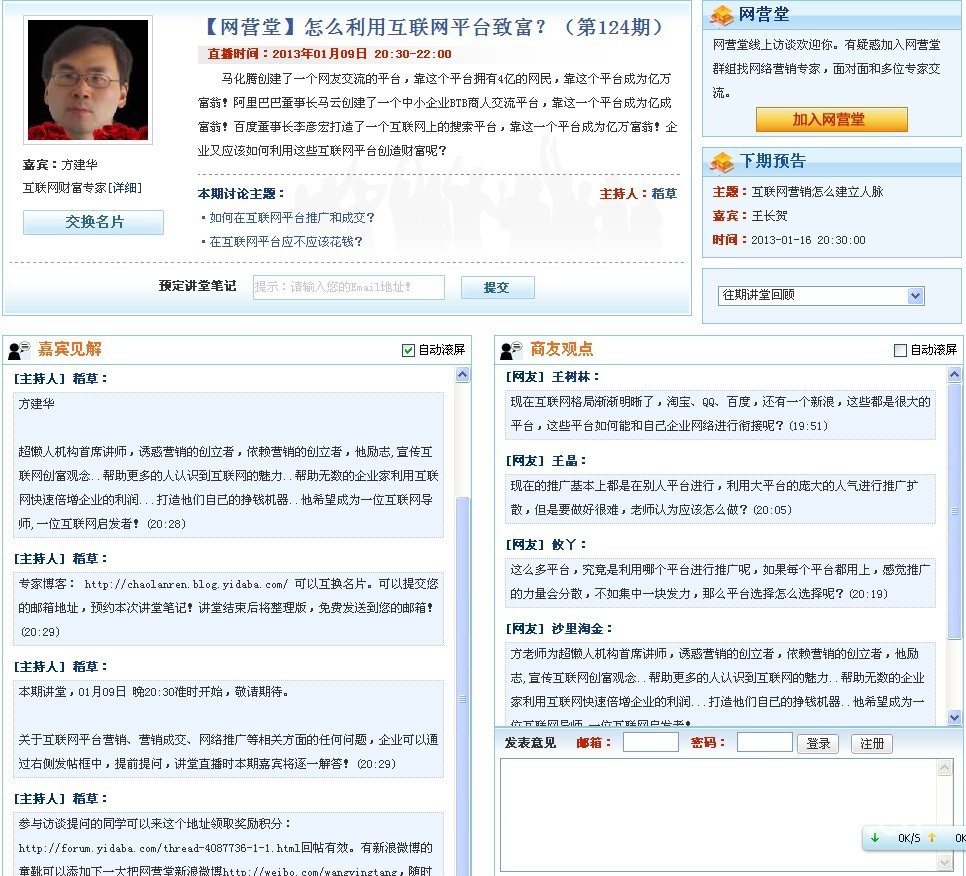The image size is (966, 876).
Task: Click netizen name 沙里淘金
Action: pyautogui.click(x=577, y=629)
